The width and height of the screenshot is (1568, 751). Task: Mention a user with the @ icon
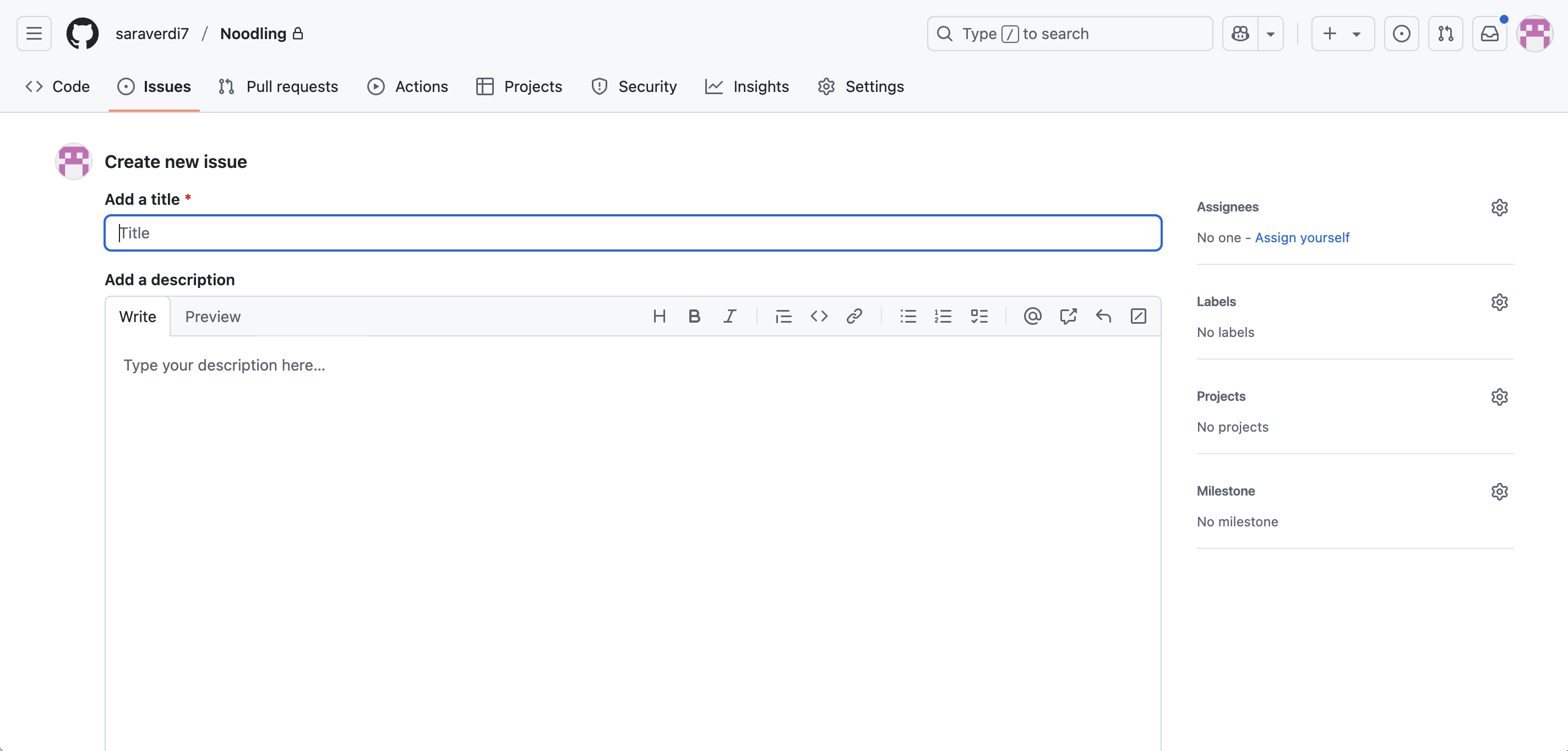(1032, 316)
